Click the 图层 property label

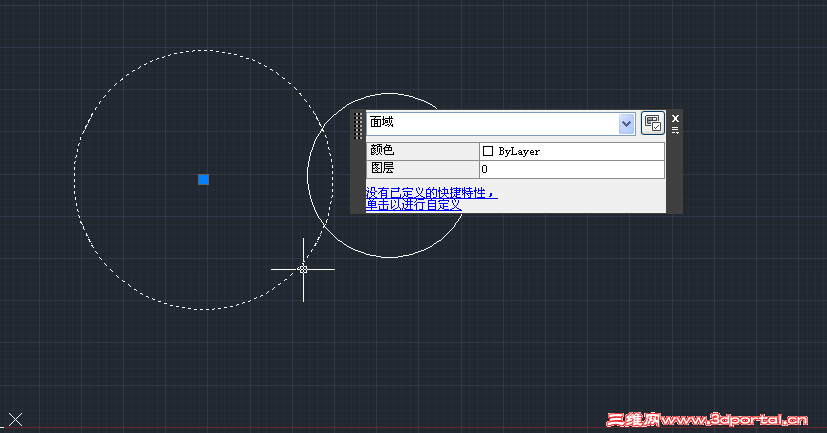click(x=422, y=169)
